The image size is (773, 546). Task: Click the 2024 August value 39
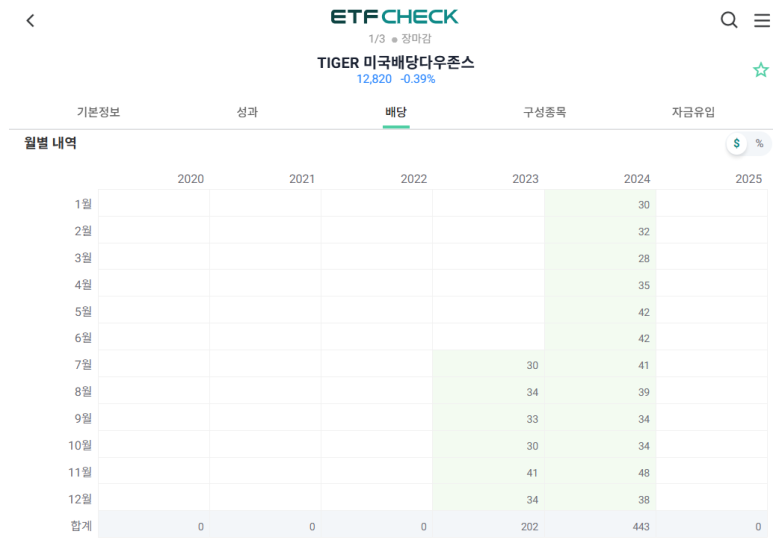(x=644, y=392)
